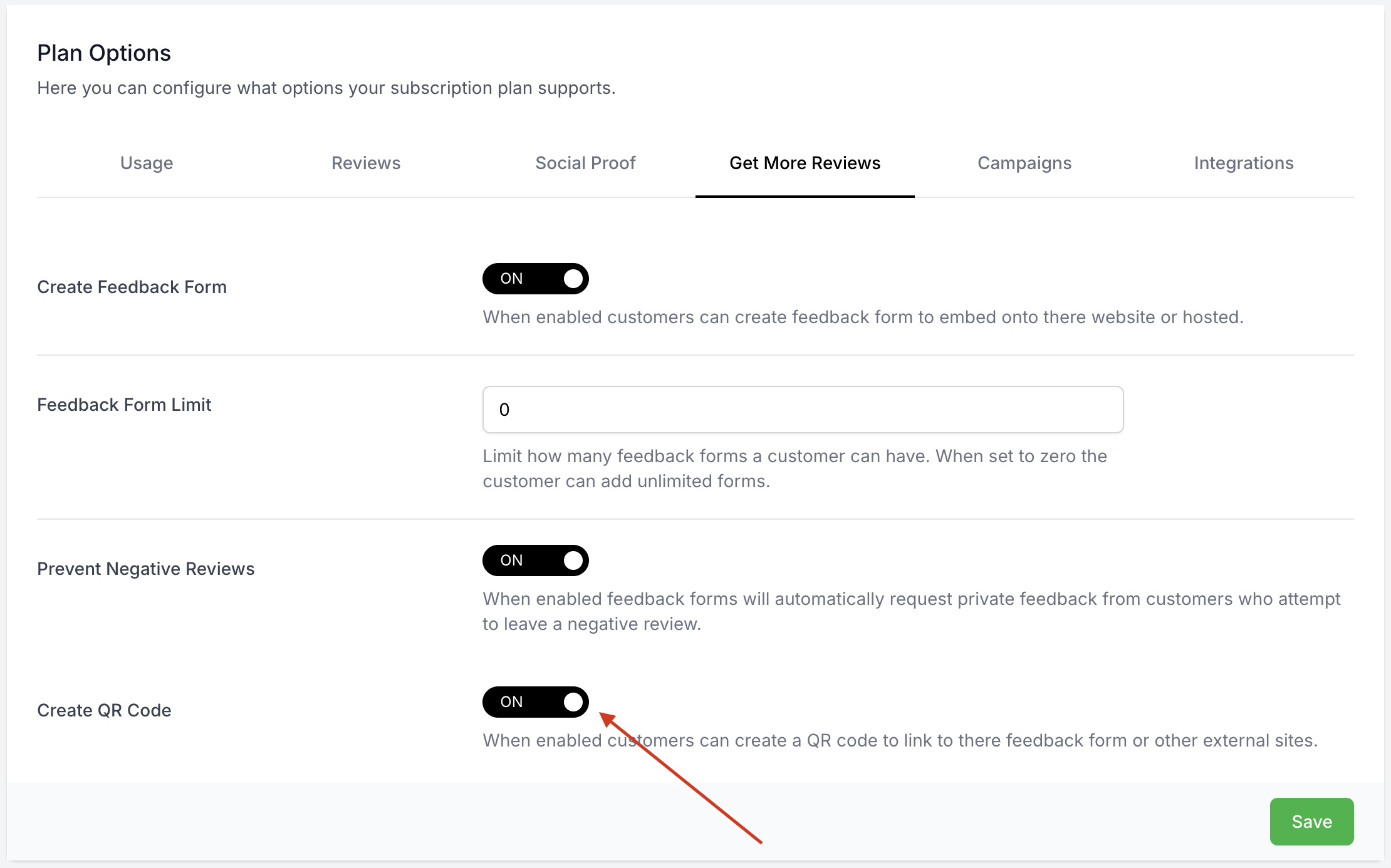Switch to the Usage tab
The width and height of the screenshot is (1391, 868).
click(147, 163)
